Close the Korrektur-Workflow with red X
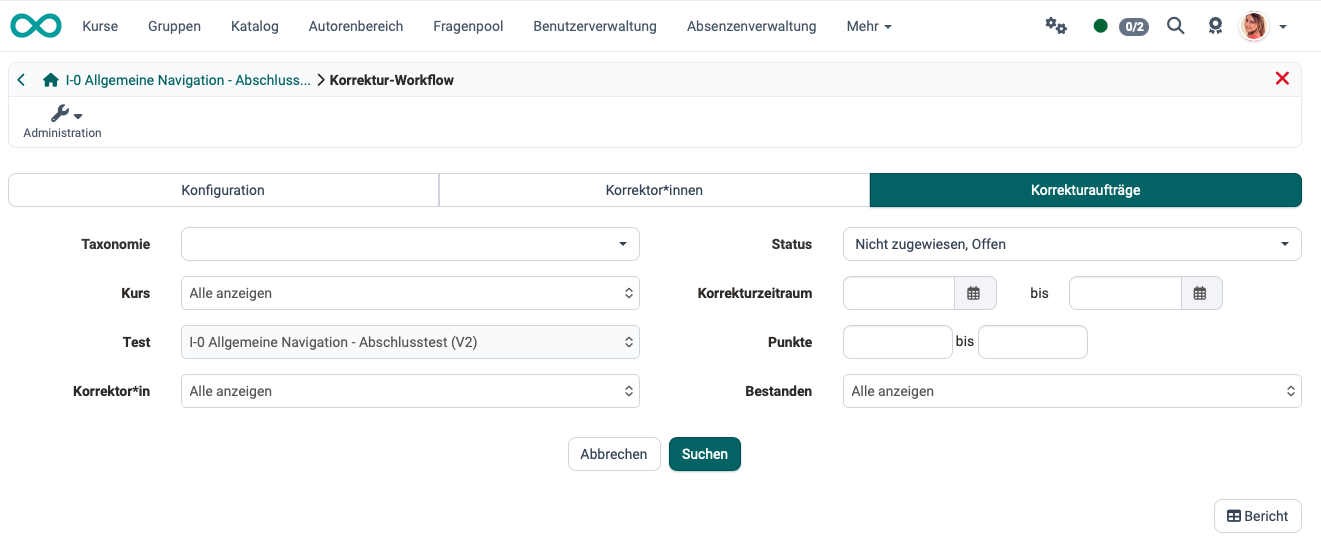Viewport: 1321px width, 547px height. click(x=1282, y=78)
